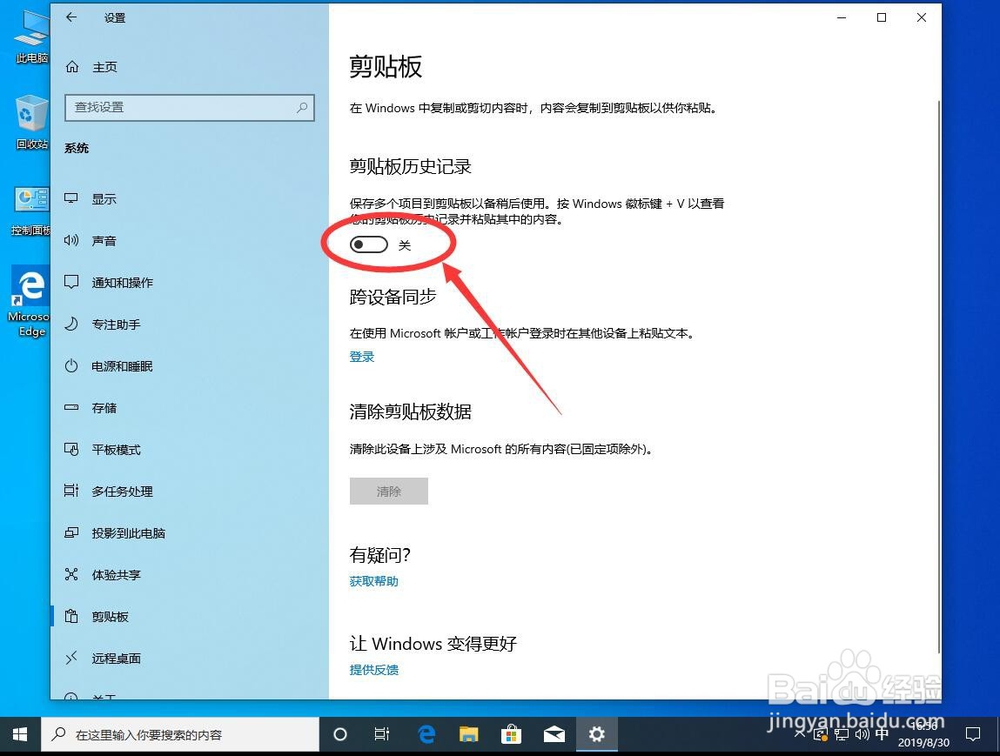The width and height of the screenshot is (1000, 756).
Task: Open the volume icon in the system tray
Action: point(864,735)
